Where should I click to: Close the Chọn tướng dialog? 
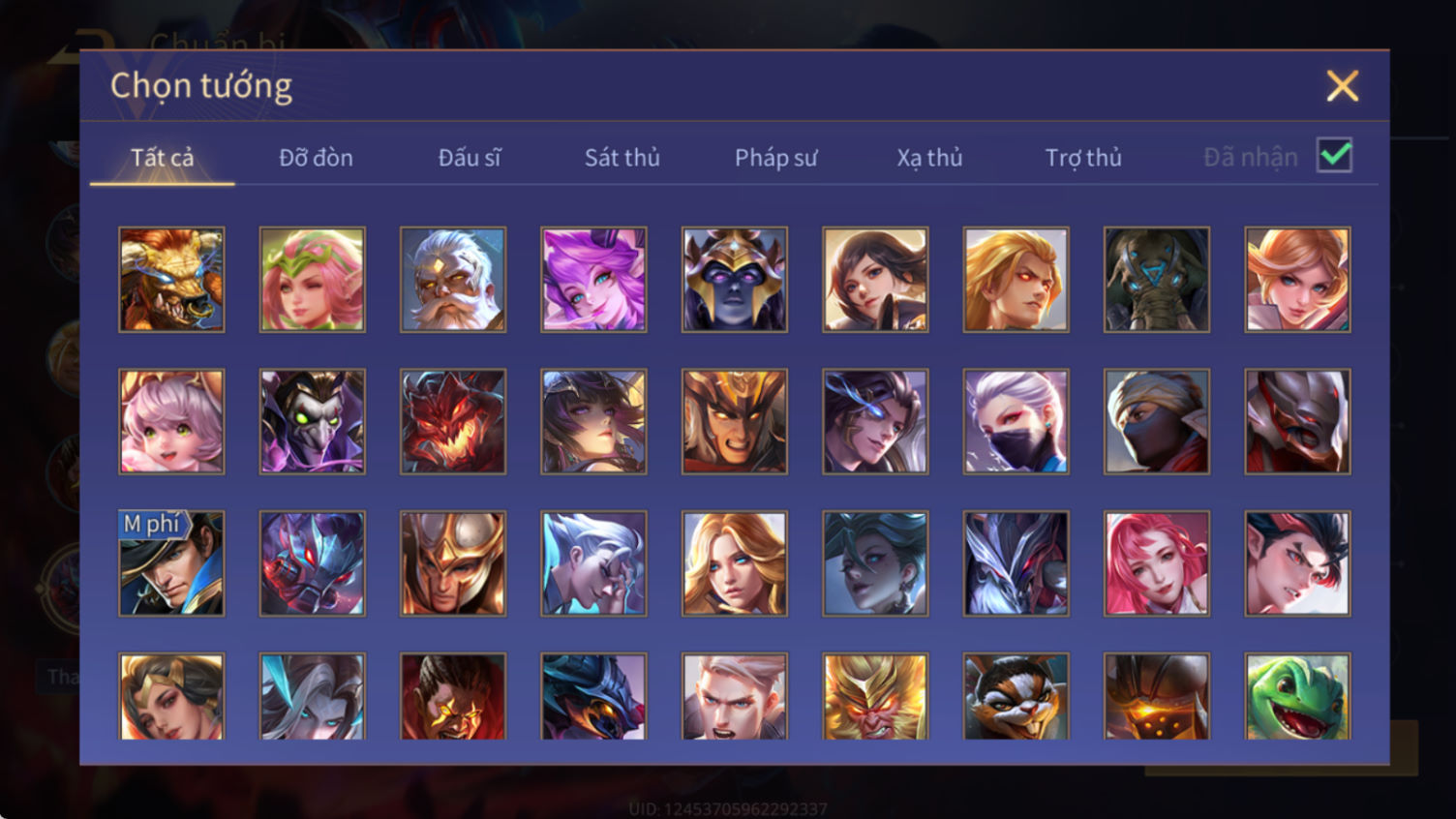[1342, 86]
